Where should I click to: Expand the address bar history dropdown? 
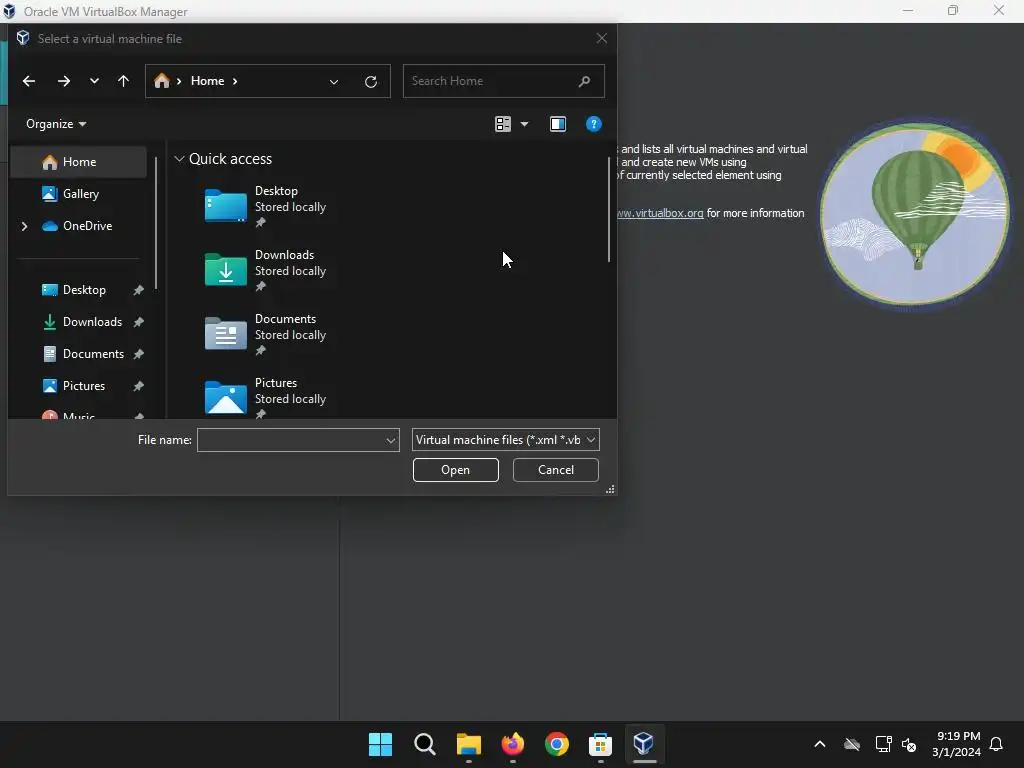tap(334, 82)
